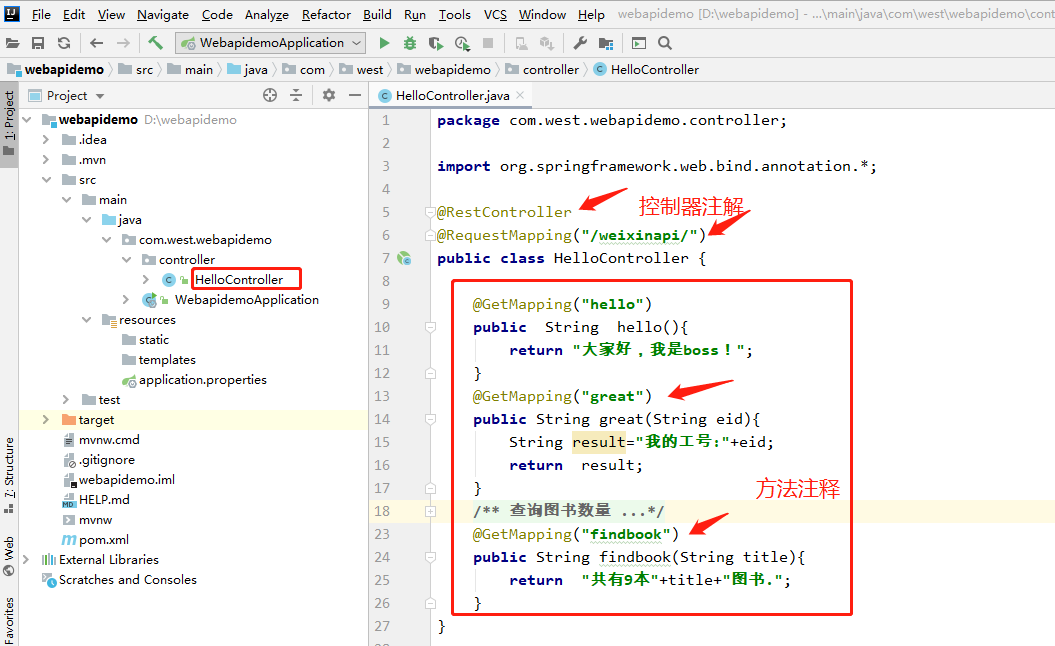
Task: Navigate forward with the right arrow
Action: pos(122,43)
